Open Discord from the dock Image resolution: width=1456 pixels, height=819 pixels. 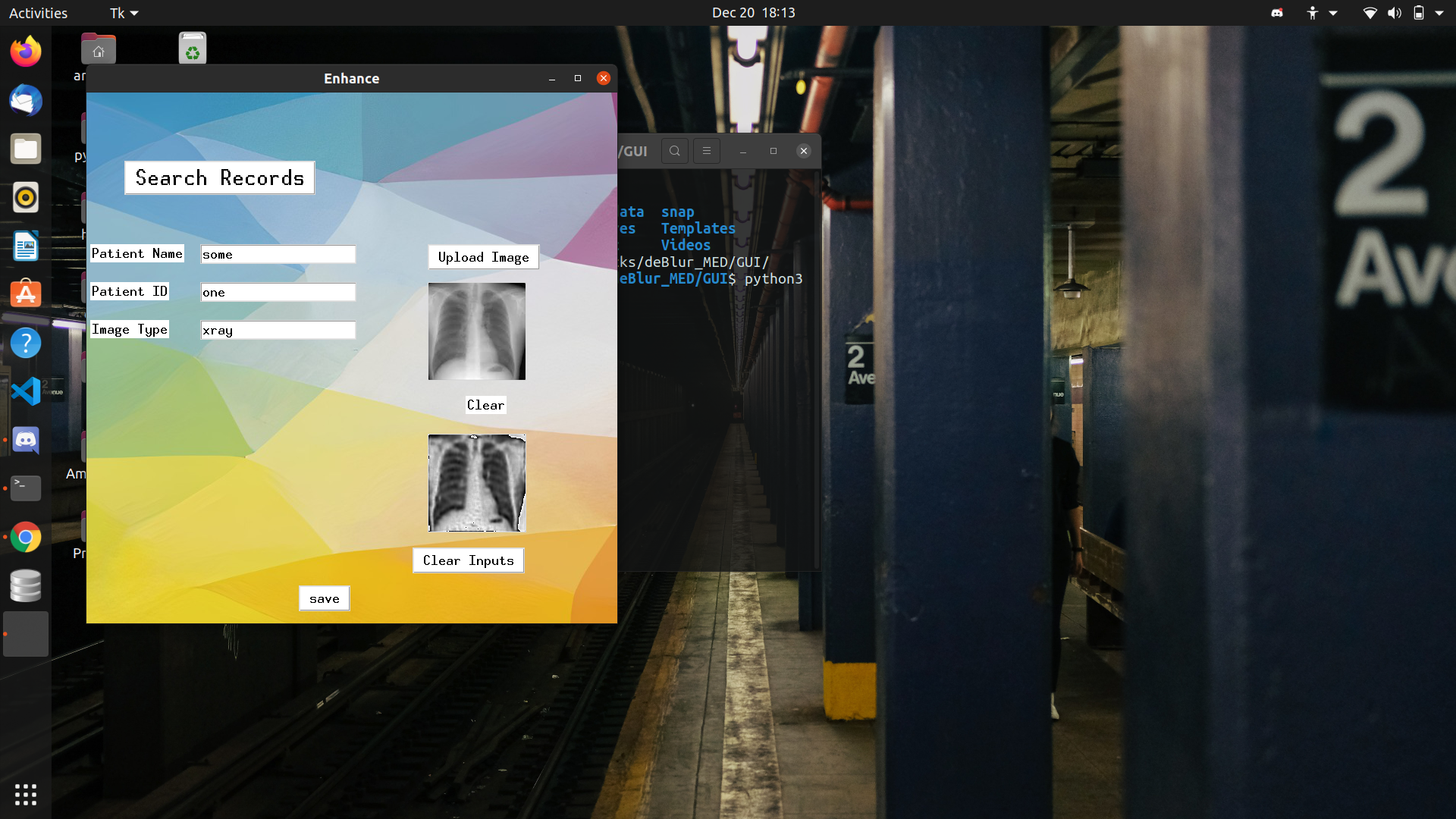26,440
